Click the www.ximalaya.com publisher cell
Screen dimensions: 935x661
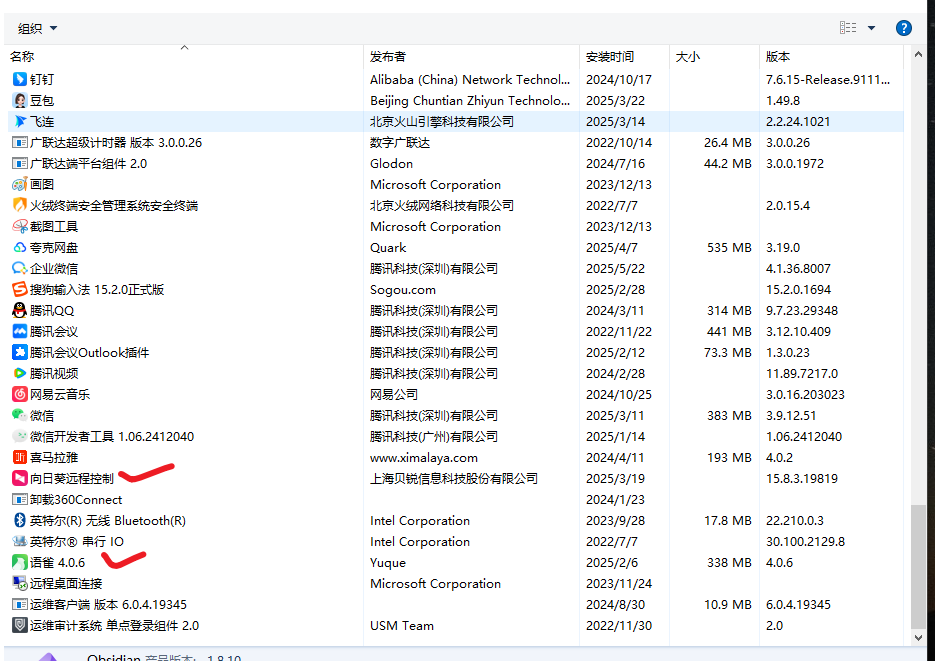(423, 458)
